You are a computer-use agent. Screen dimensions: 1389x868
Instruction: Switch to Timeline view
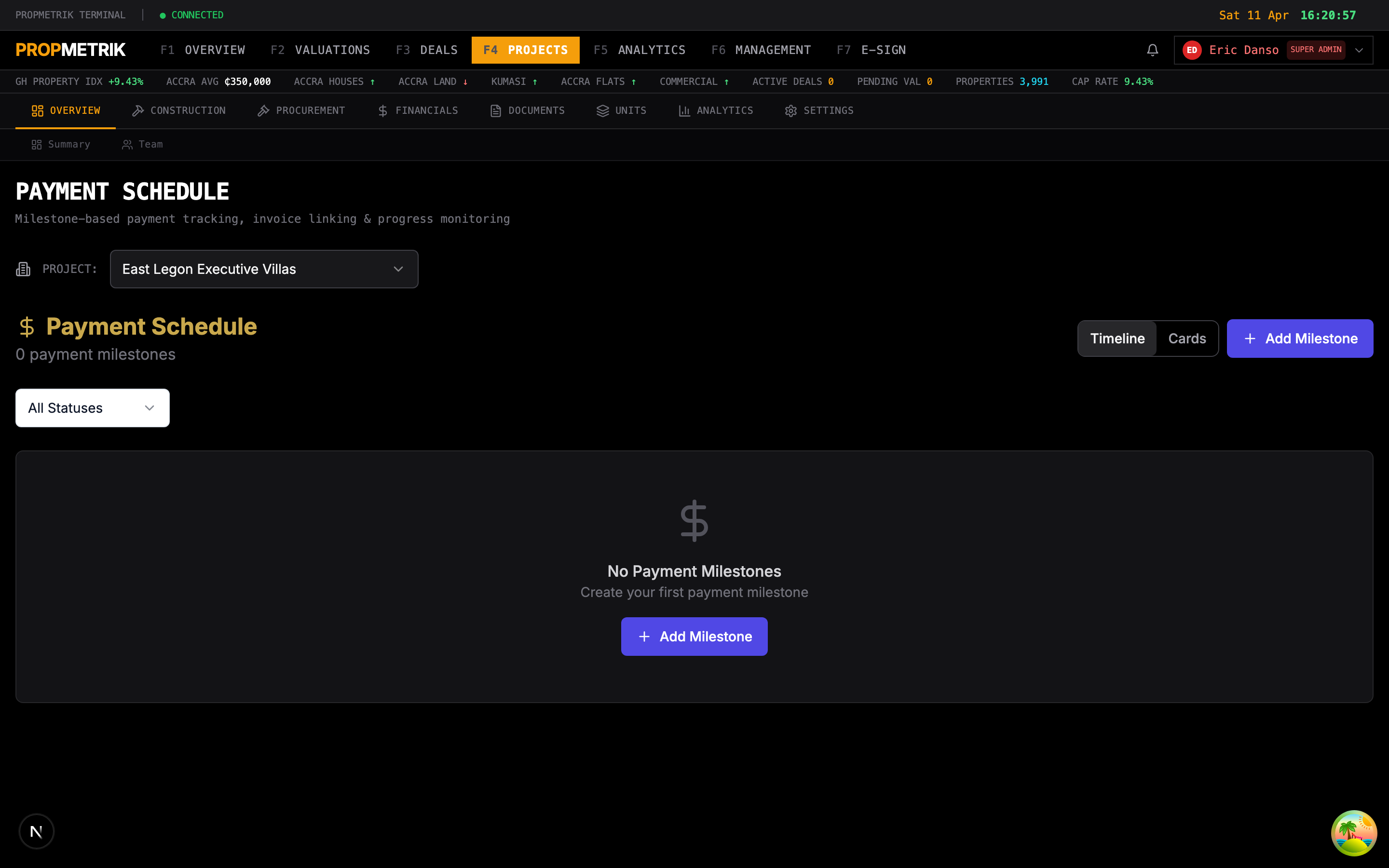point(1117,339)
